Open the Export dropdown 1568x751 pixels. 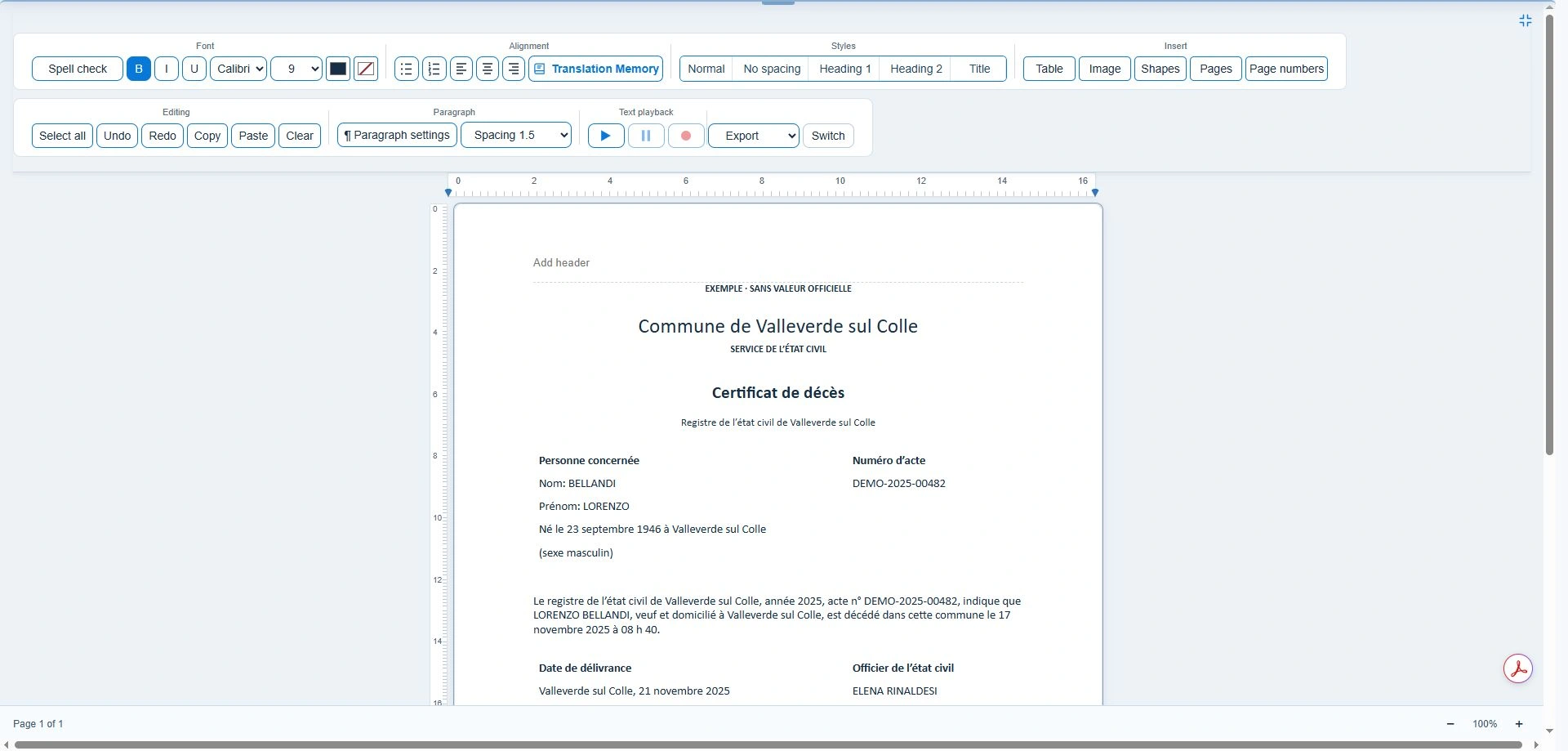click(x=754, y=136)
